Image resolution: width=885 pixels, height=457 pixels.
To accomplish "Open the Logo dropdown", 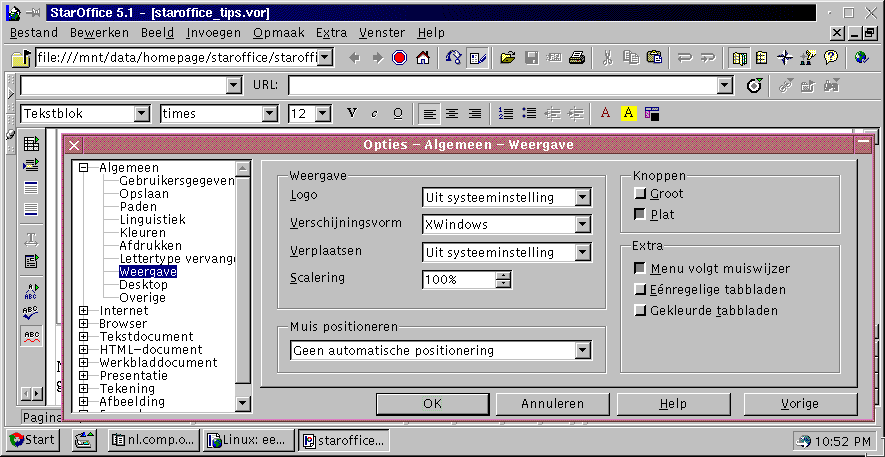I will [582, 197].
